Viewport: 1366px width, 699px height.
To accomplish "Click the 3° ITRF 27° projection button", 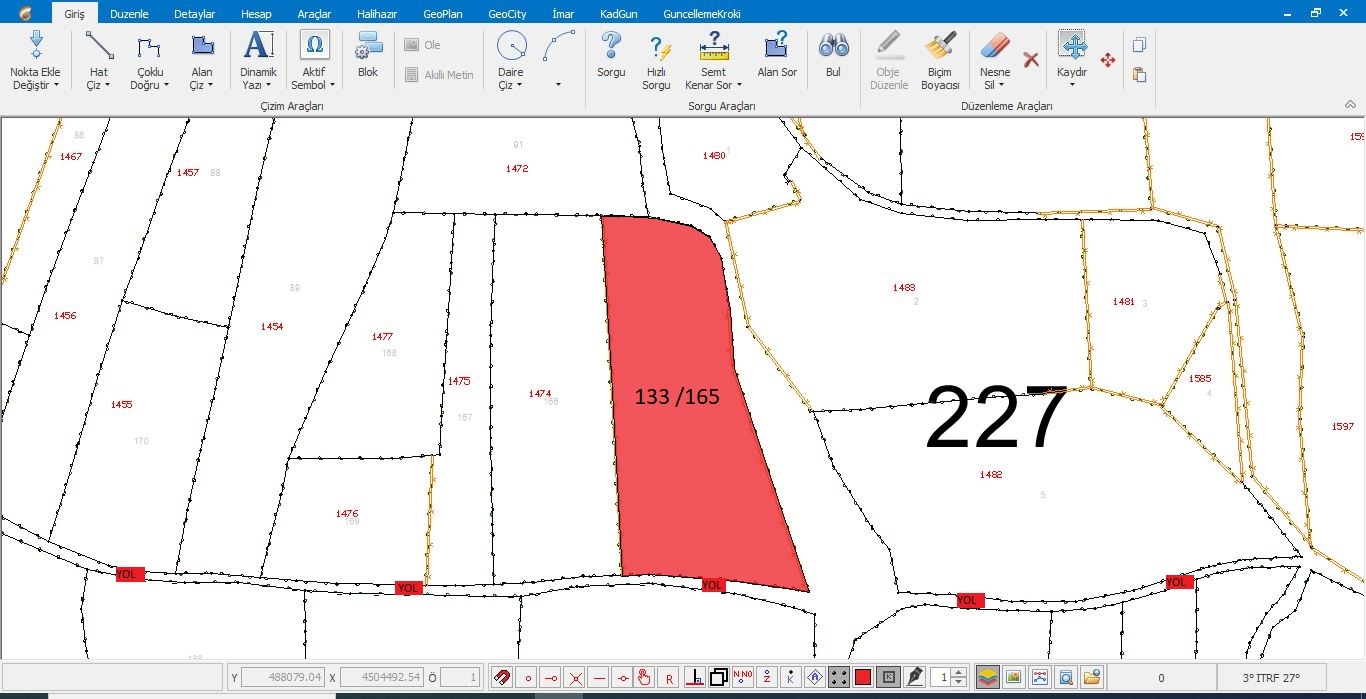I will [x=1271, y=677].
